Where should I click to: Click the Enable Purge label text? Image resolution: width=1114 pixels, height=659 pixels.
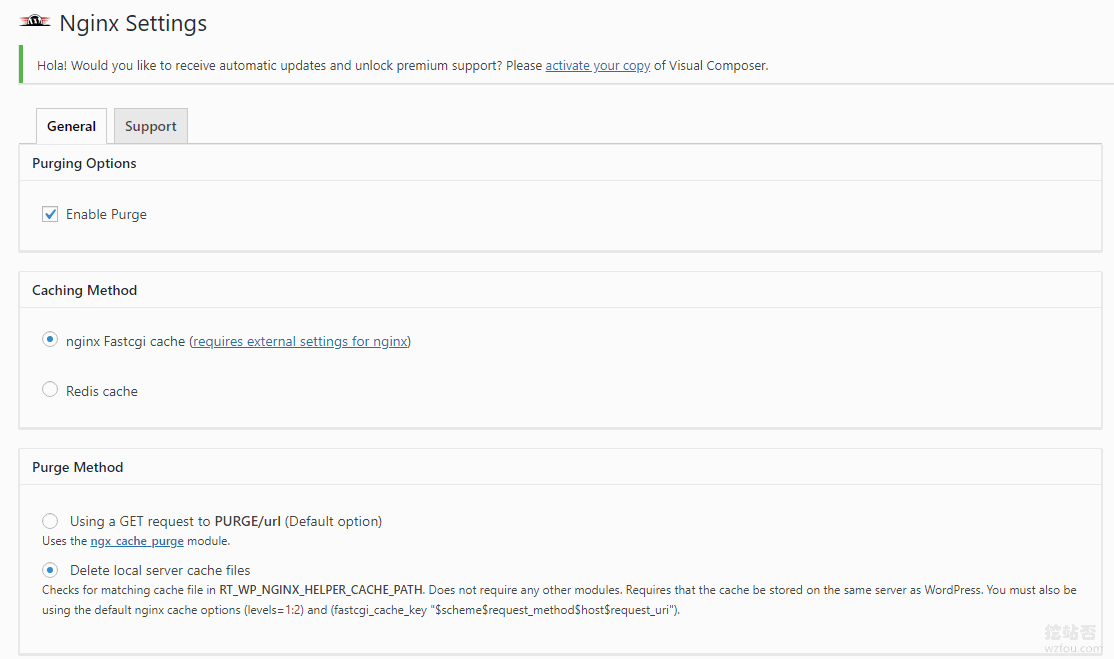point(107,214)
